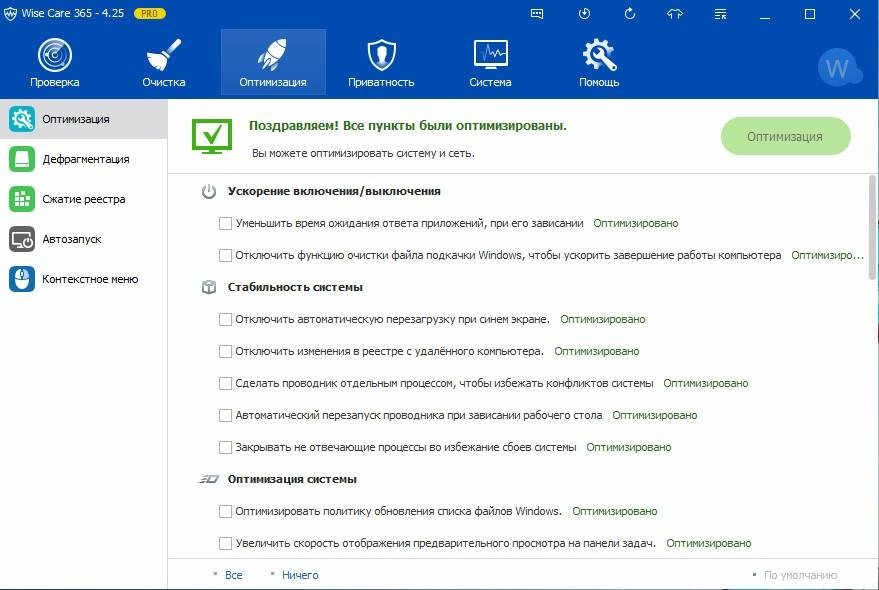Click 'Вы можете оптимизировать систему и сеть.' text
Viewport: 879px width, 590px height.
[363, 153]
